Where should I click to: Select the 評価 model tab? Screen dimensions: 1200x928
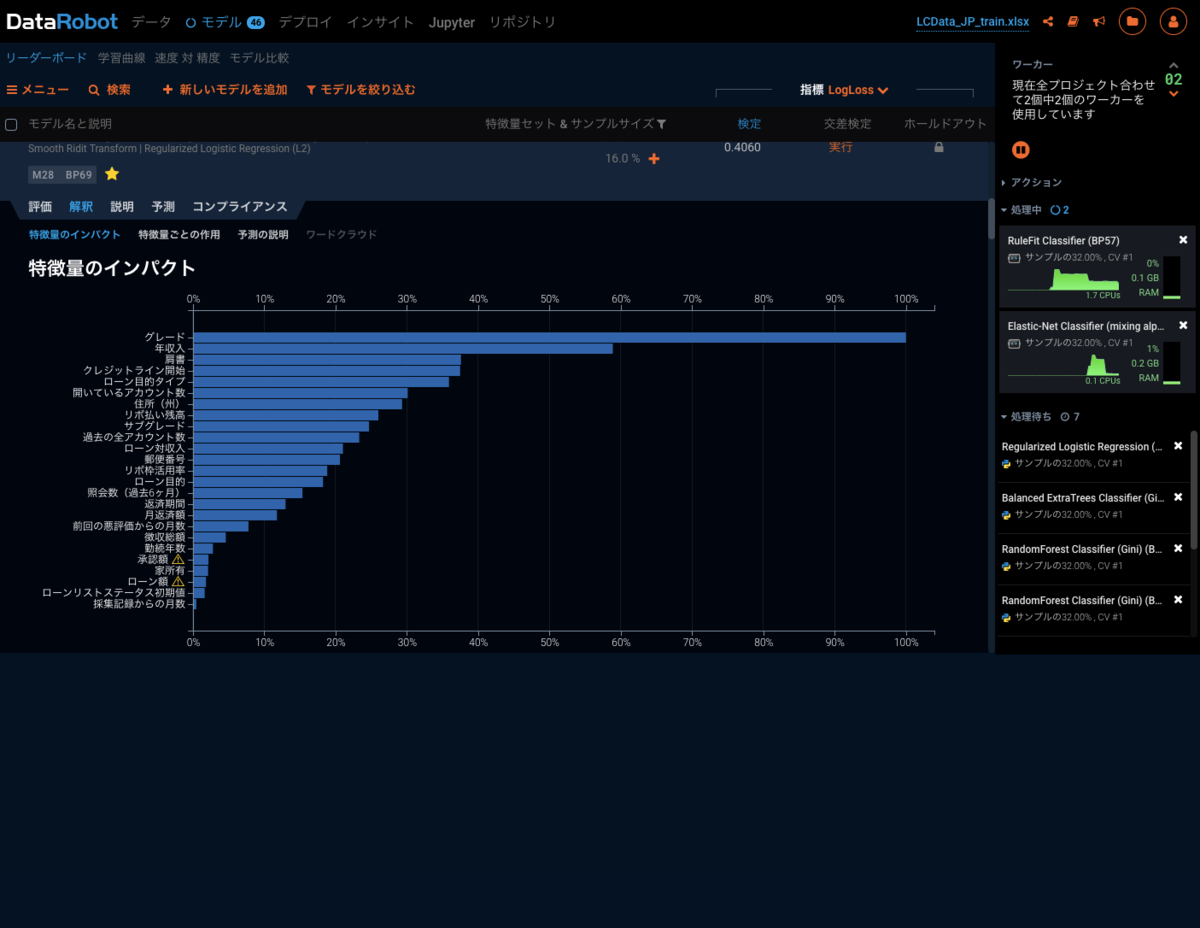coord(40,207)
